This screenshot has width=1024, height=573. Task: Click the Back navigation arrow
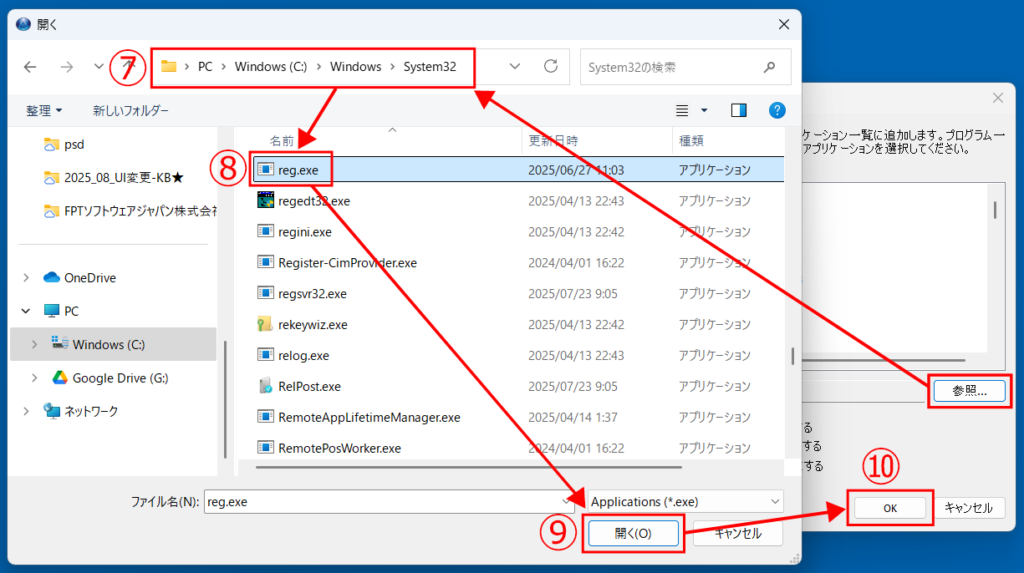click(30, 67)
